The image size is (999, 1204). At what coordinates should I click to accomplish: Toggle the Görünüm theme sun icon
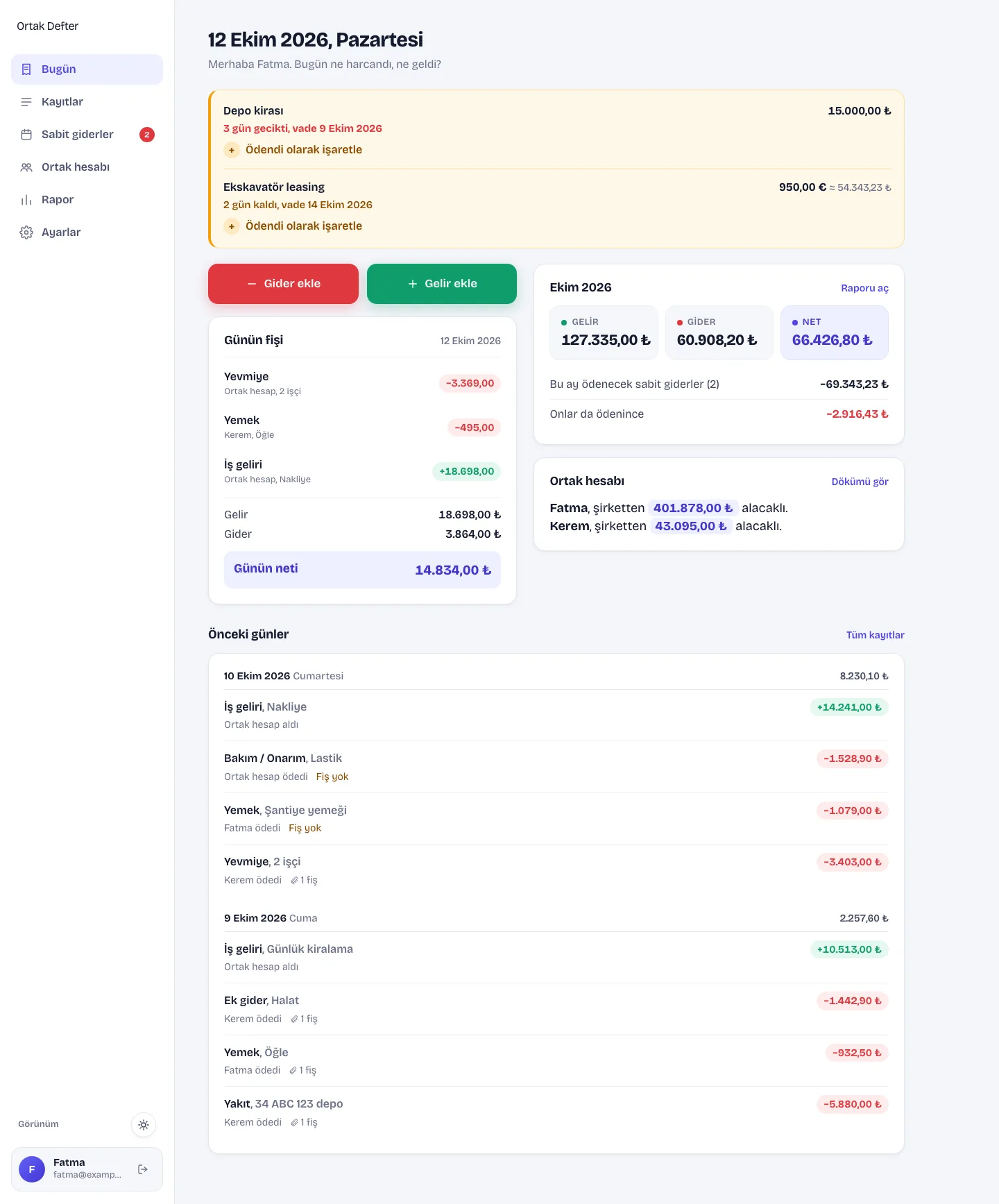tap(144, 1125)
